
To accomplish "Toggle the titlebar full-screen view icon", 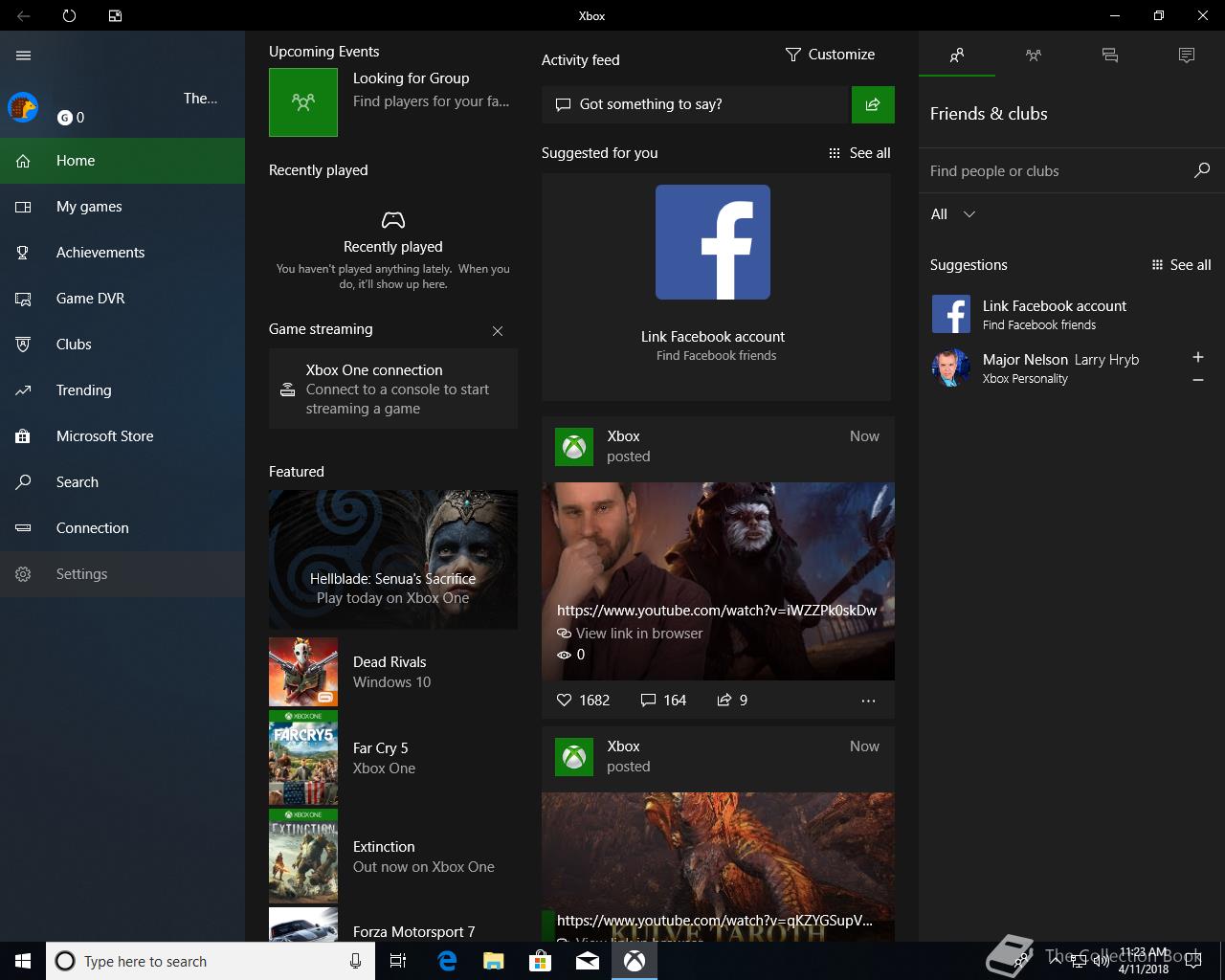I will click(x=115, y=15).
